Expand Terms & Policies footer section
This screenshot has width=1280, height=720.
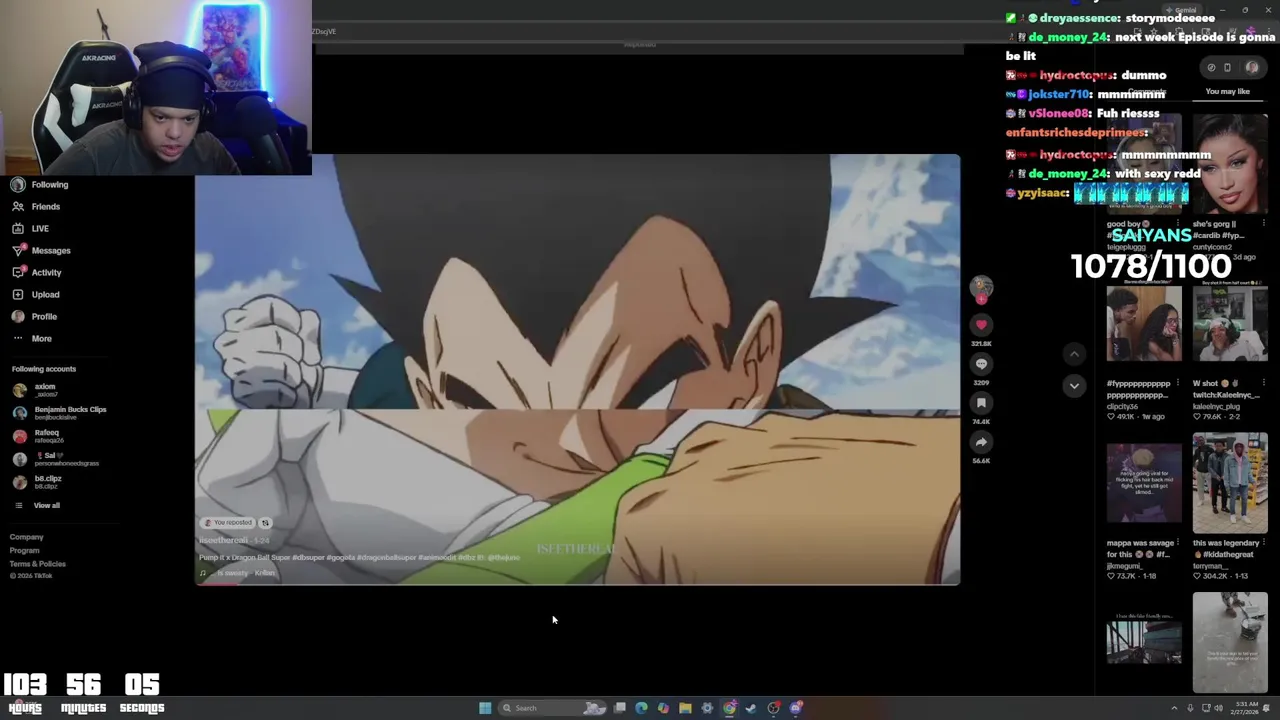click(38, 563)
